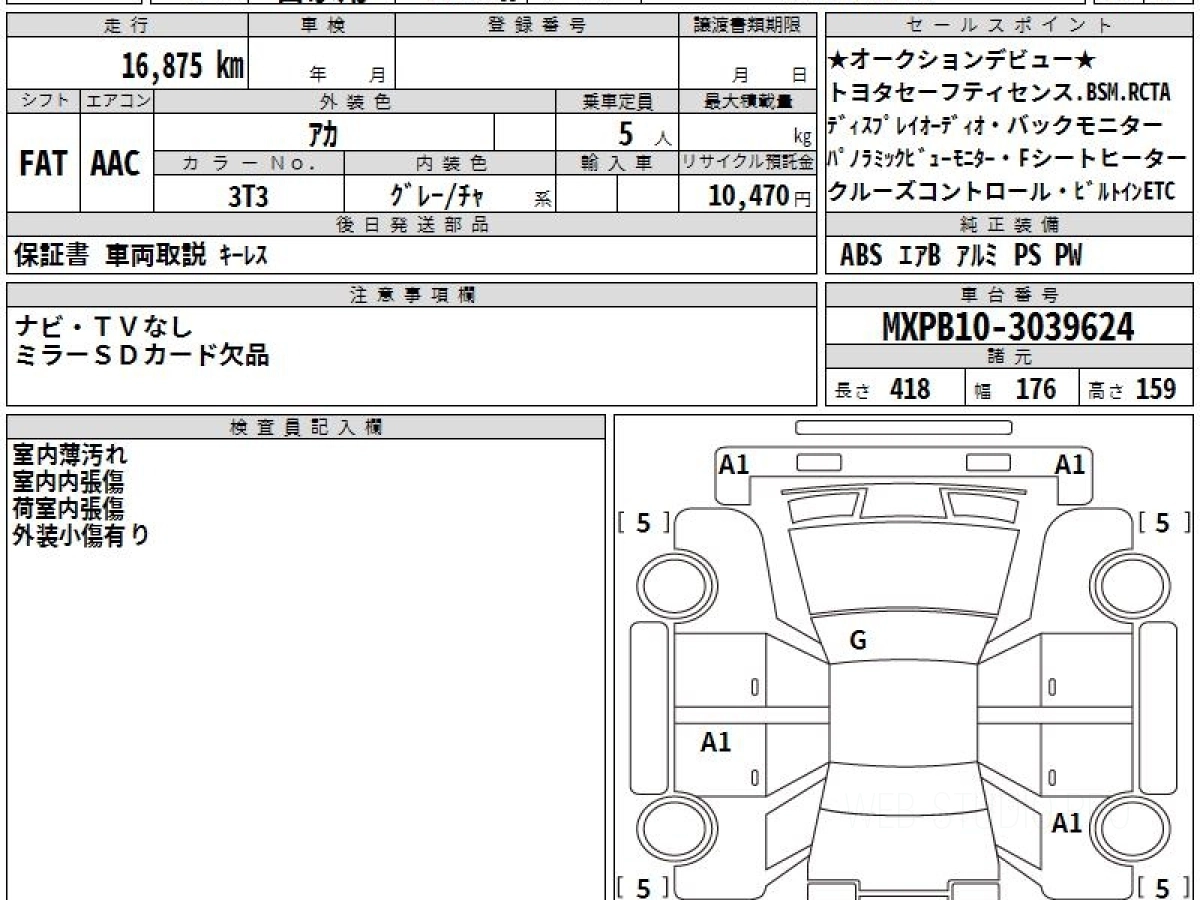Image resolution: width=1200 pixels, height=900 pixels.
Task: Click the A1 mark near the right rear wheel
Action: point(1067,823)
